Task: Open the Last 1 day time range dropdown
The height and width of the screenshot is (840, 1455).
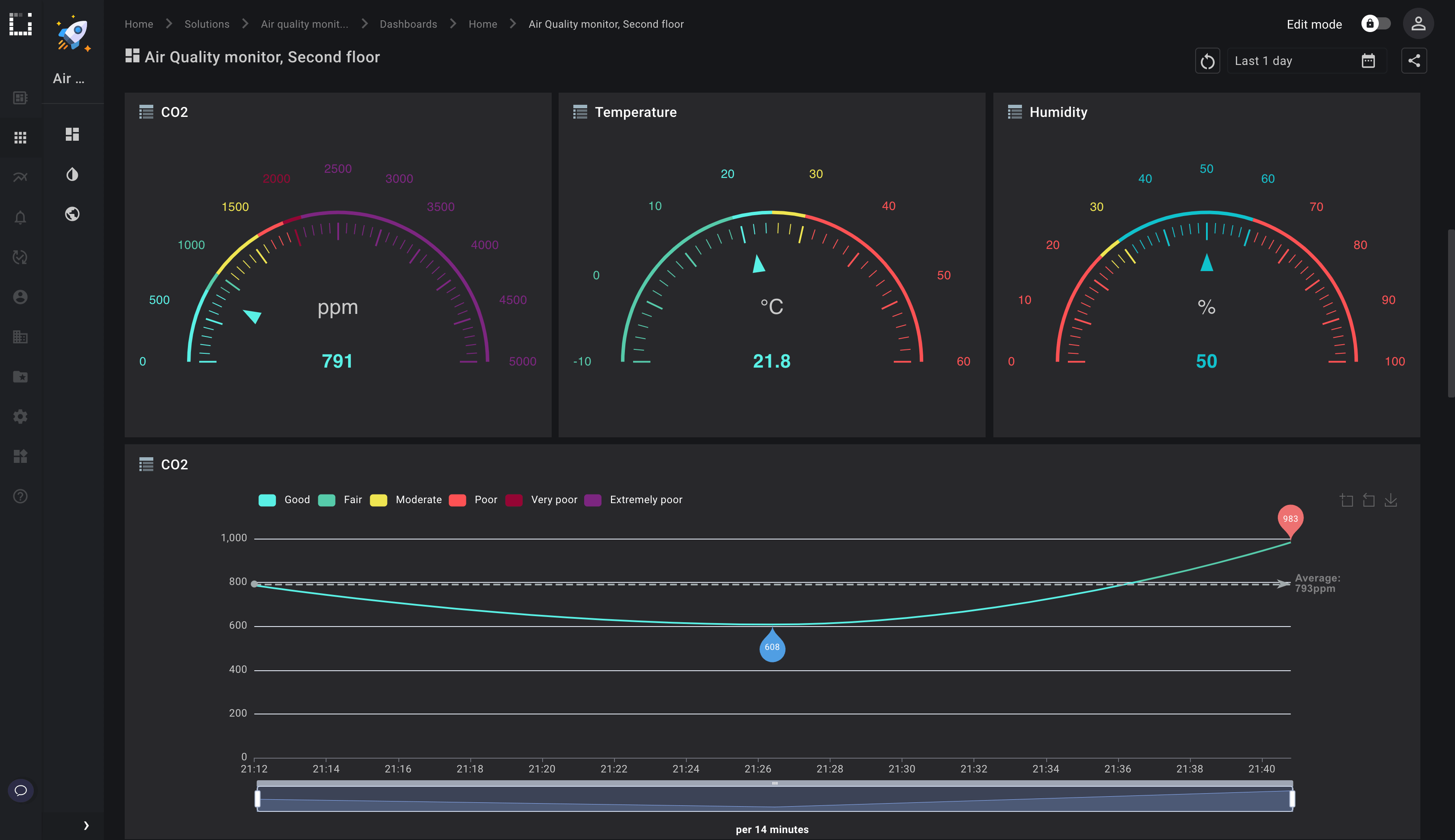Action: pos(1307,61)
